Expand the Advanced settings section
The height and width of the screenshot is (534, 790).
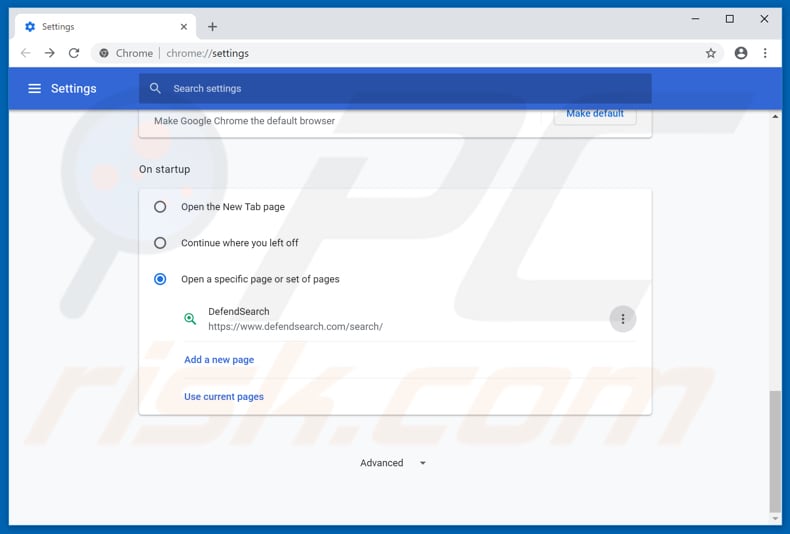pyautogui.click(x=393, y=463)
